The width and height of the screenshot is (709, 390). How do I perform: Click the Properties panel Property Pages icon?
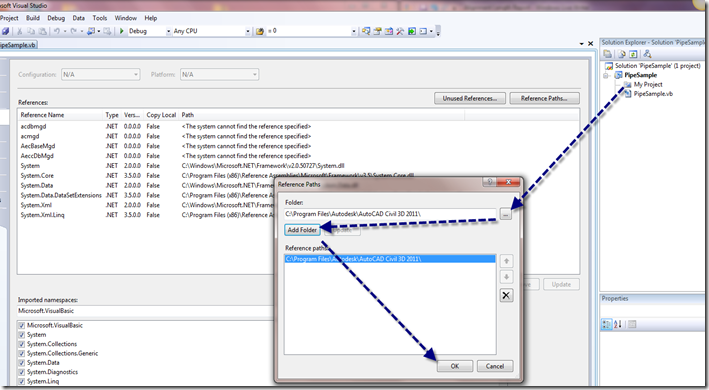click(632, 324)
